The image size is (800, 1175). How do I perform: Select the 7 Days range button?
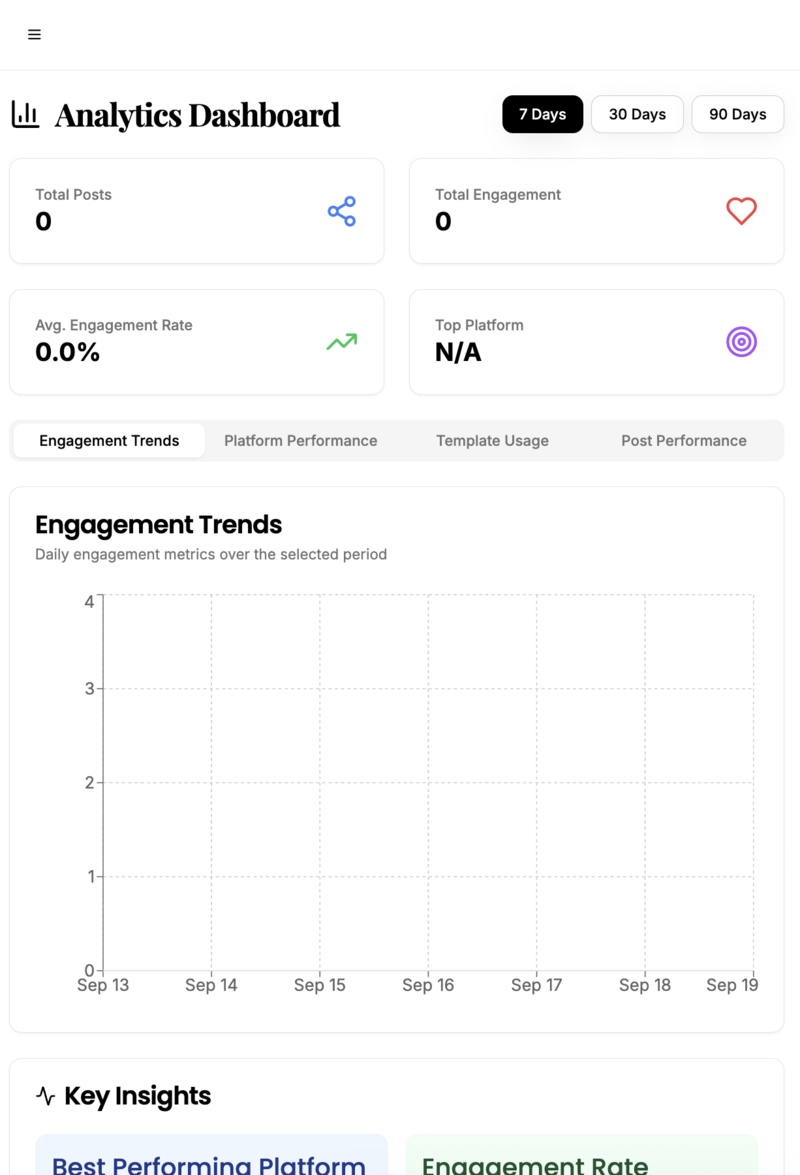coord(542,114)
